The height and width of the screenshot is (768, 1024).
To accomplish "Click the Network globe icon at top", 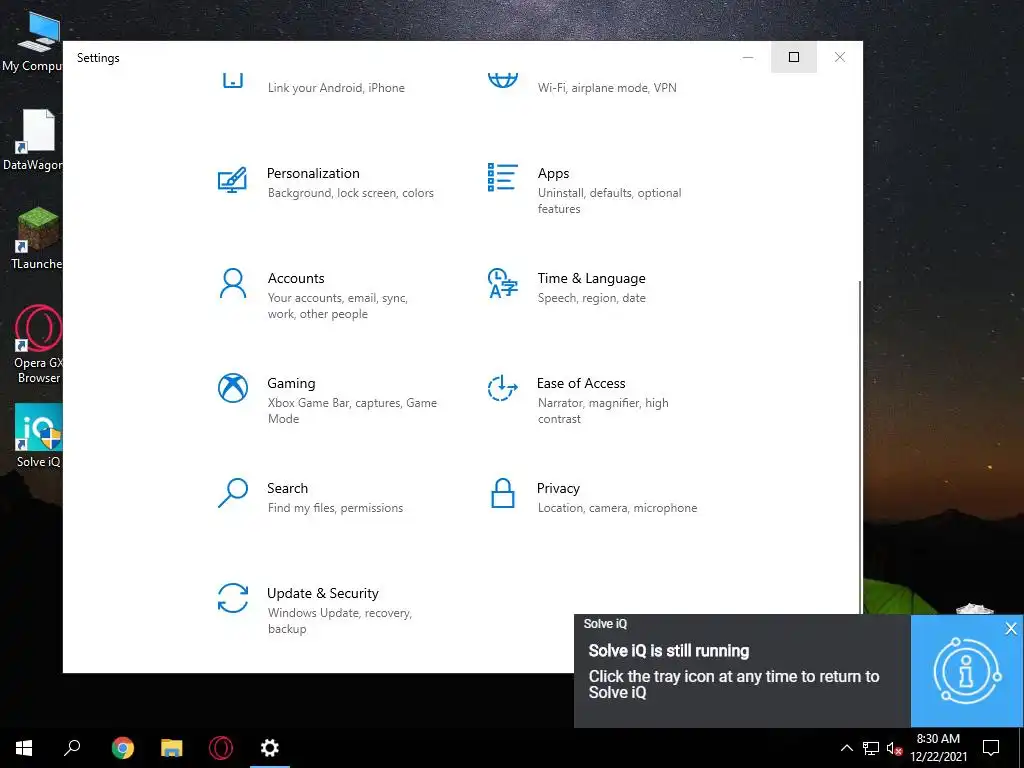I will pos(502,80).
